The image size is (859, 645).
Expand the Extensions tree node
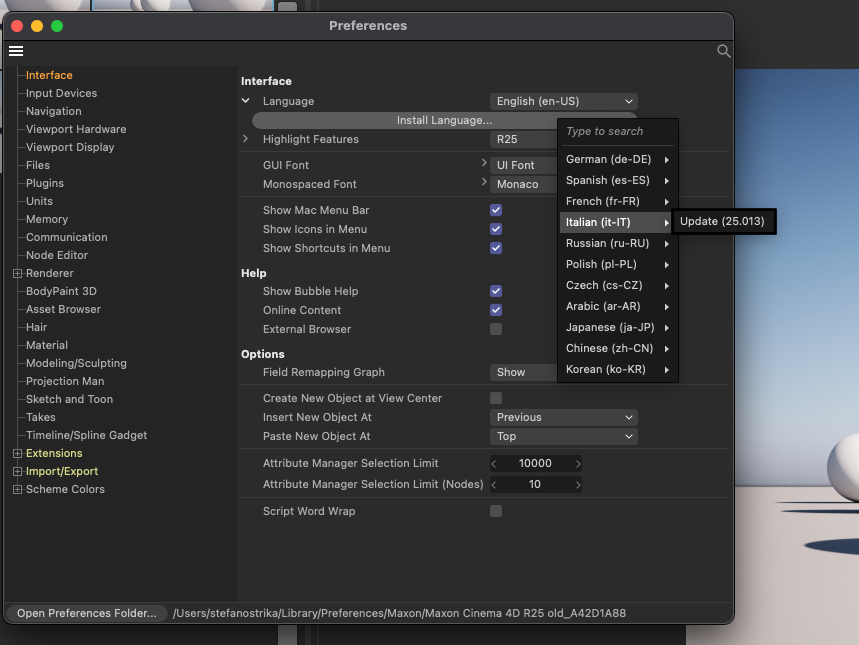click(18, 453)
